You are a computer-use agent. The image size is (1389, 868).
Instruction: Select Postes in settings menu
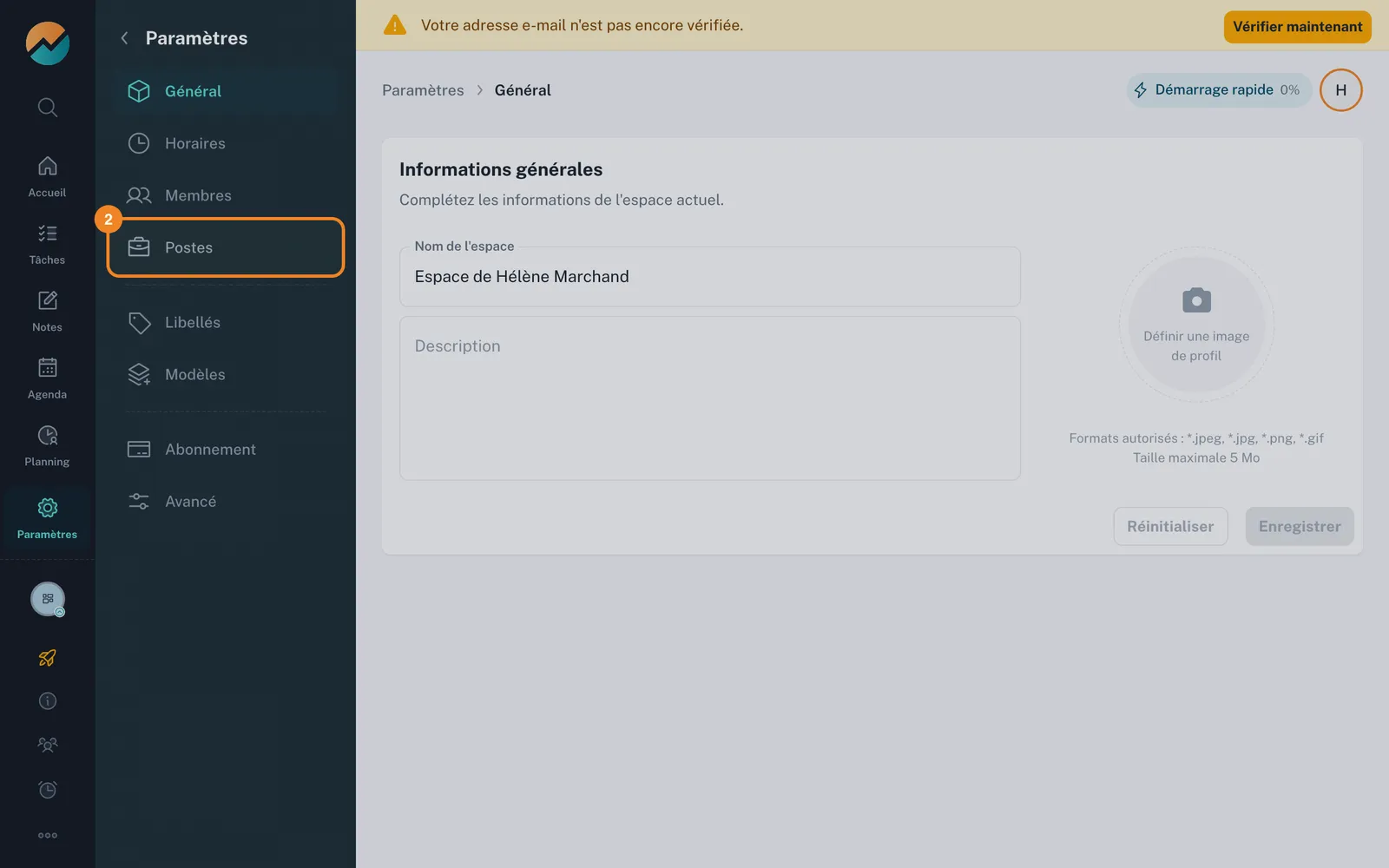tap(226, 247)
